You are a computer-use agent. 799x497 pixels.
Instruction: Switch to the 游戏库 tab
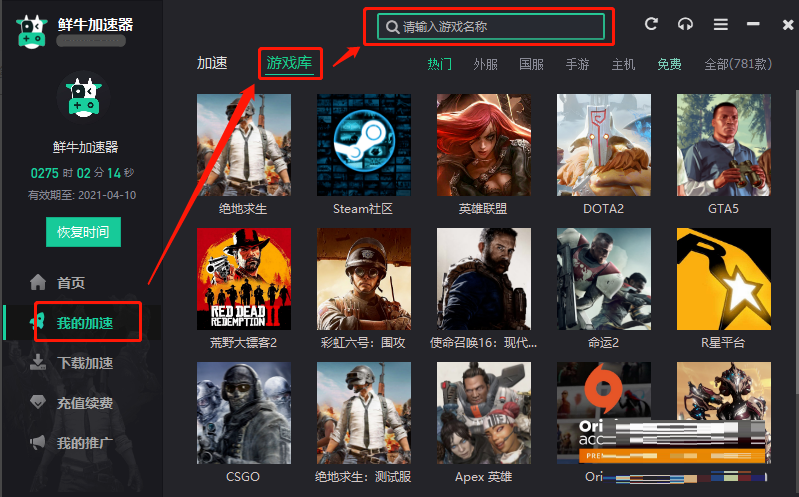(289, 63)
